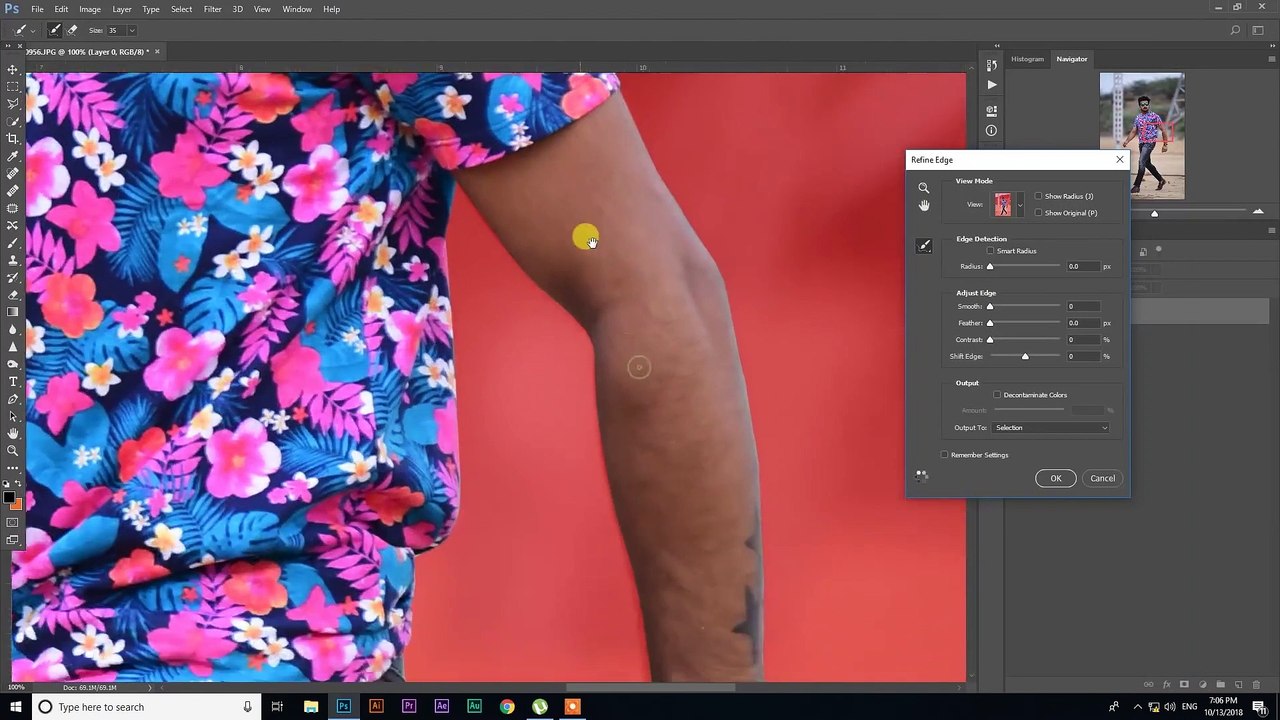Click the Hand tool in Refine Edge dialog
1280x720 pixels.
924,206
